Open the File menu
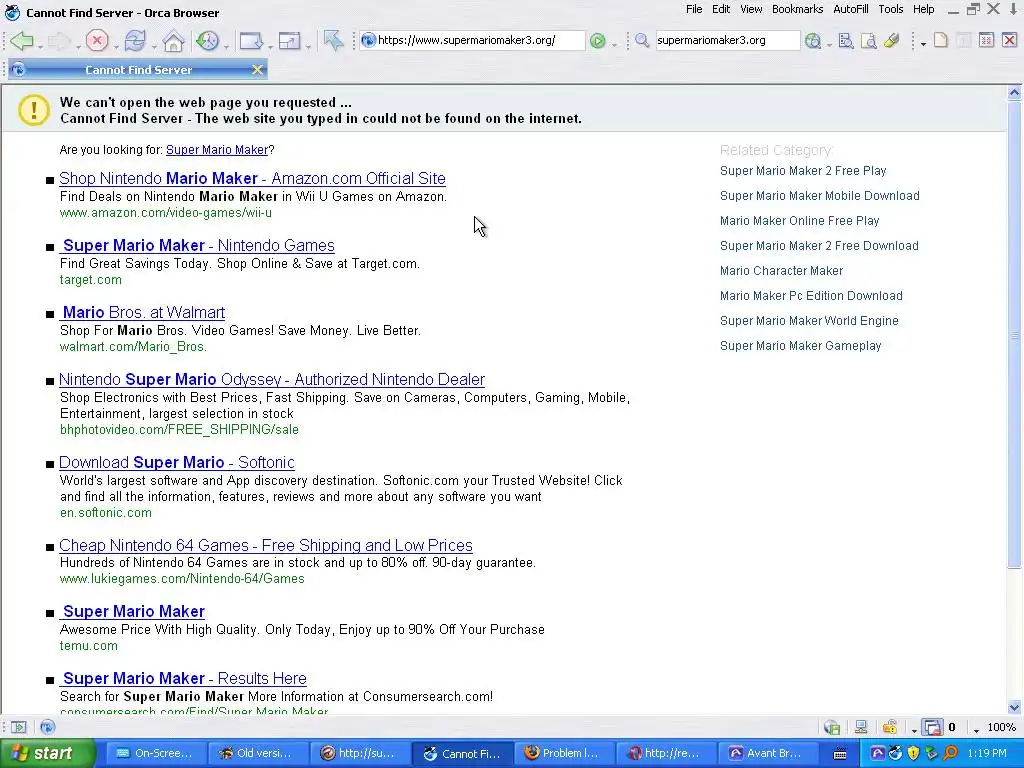 (x=694, y=9)
